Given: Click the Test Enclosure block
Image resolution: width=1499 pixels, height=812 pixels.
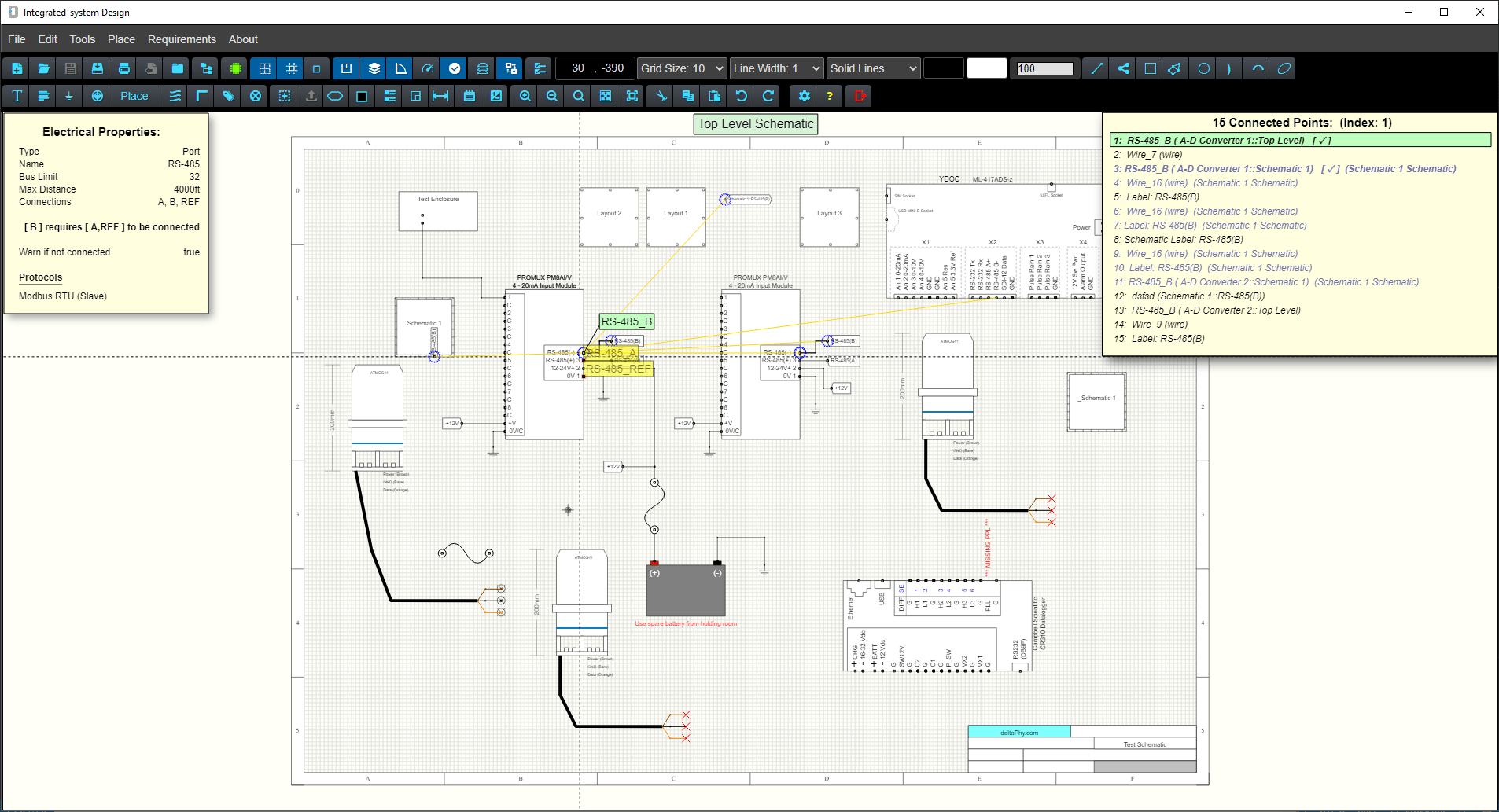Looking at the screenshot, I should pos(438,211).
